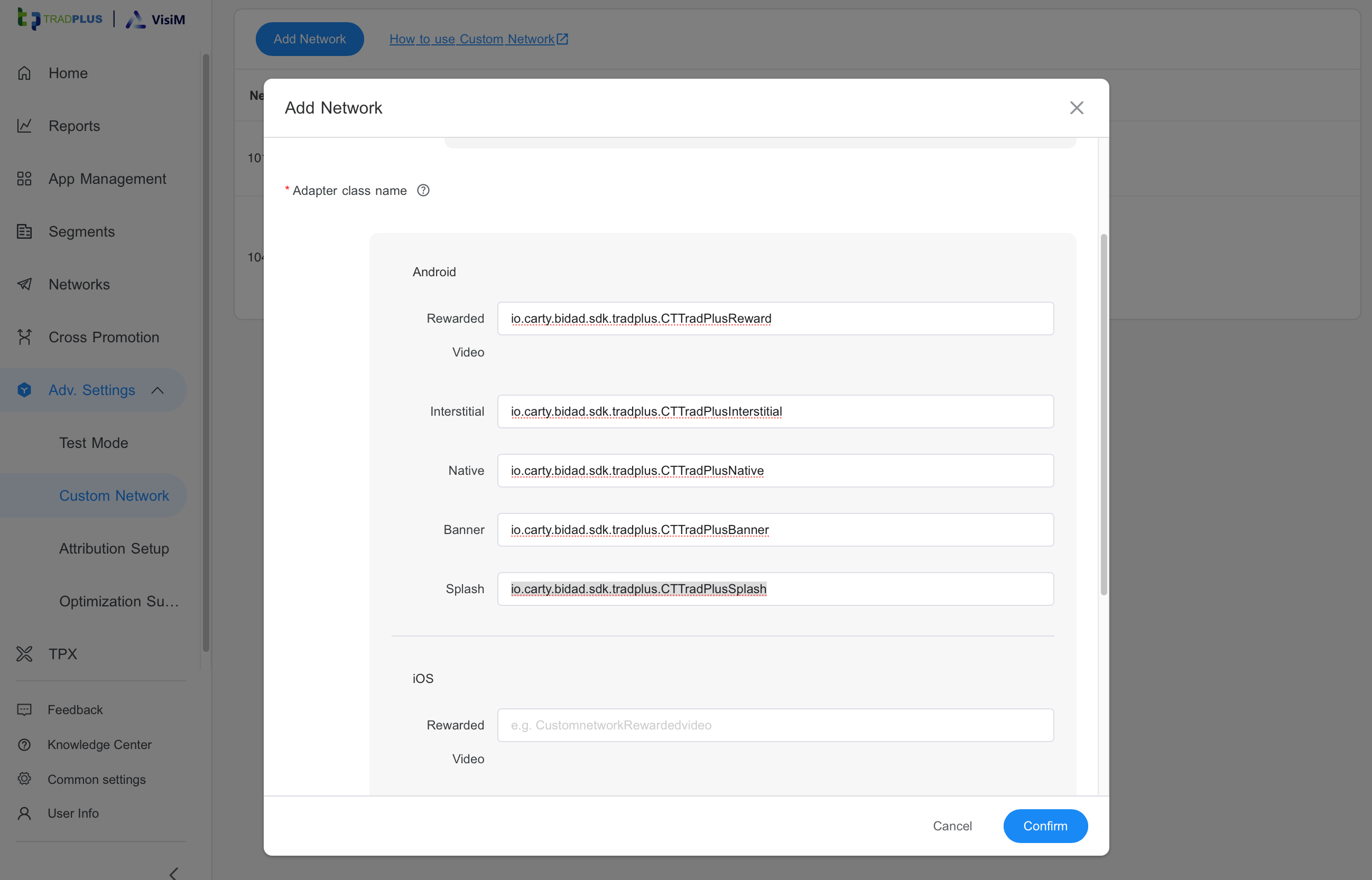Image resolution: width=1372 pixels, height=880 pixels.
Task: Collapse the sidebar with bottom arrow
Action: coord(174,873)
